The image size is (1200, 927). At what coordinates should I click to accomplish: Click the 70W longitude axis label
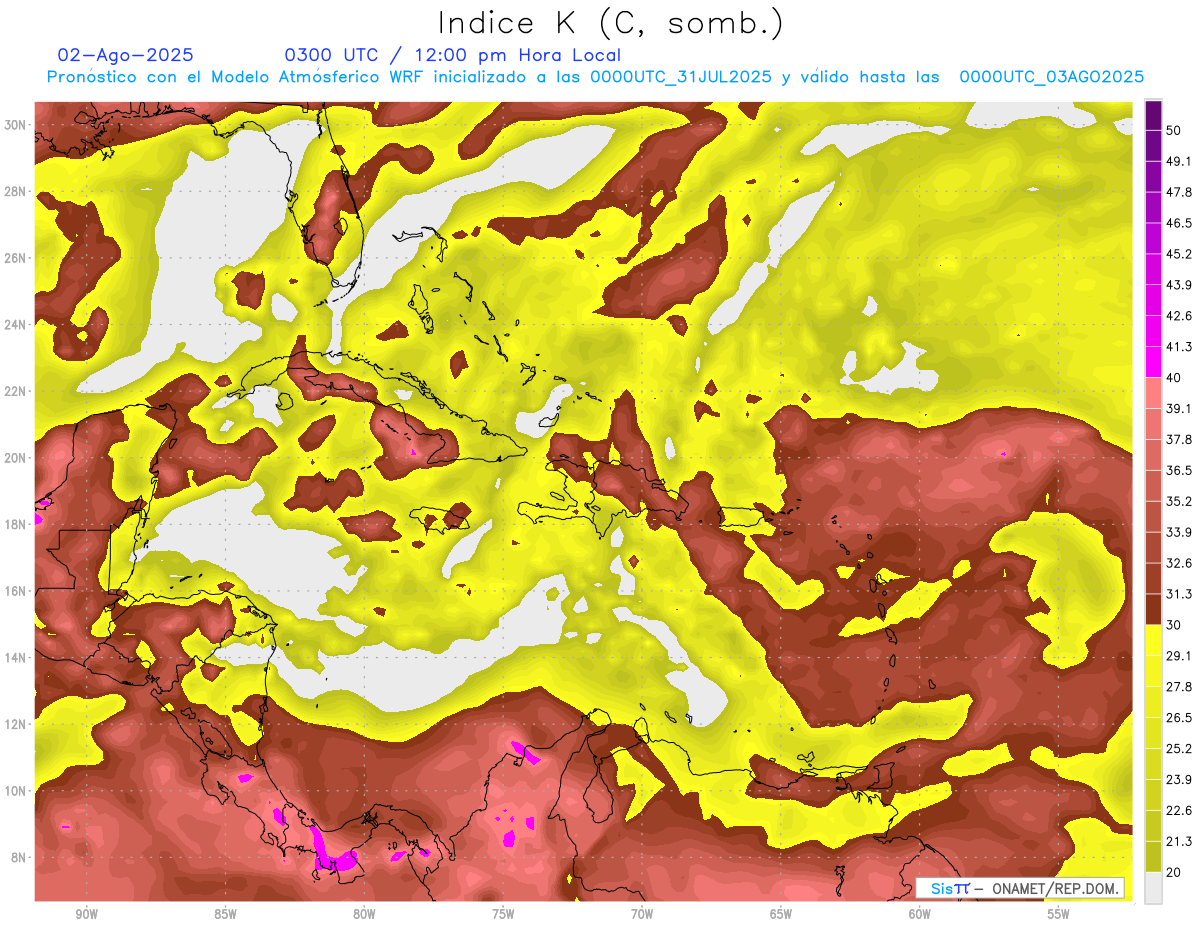642,914
